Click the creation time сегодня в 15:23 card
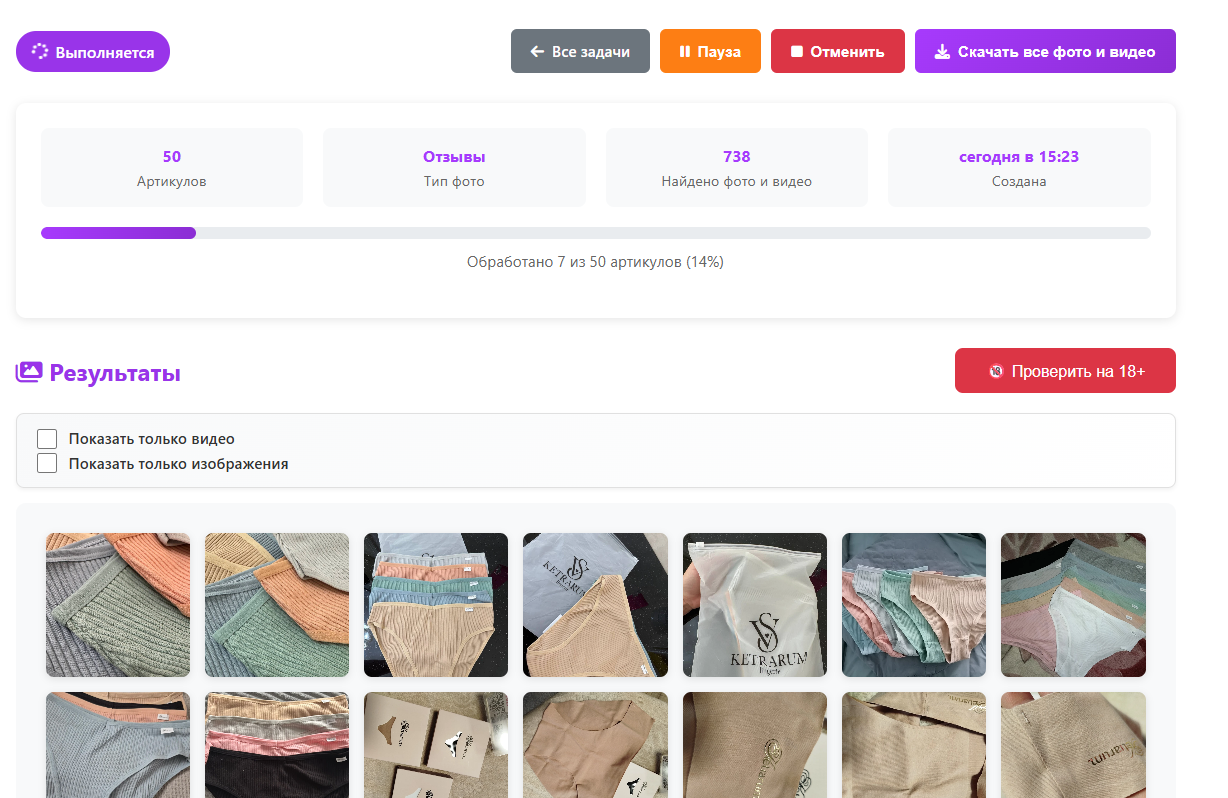The height and width of the screenshot is (798, 1228). pos(1018,168)
